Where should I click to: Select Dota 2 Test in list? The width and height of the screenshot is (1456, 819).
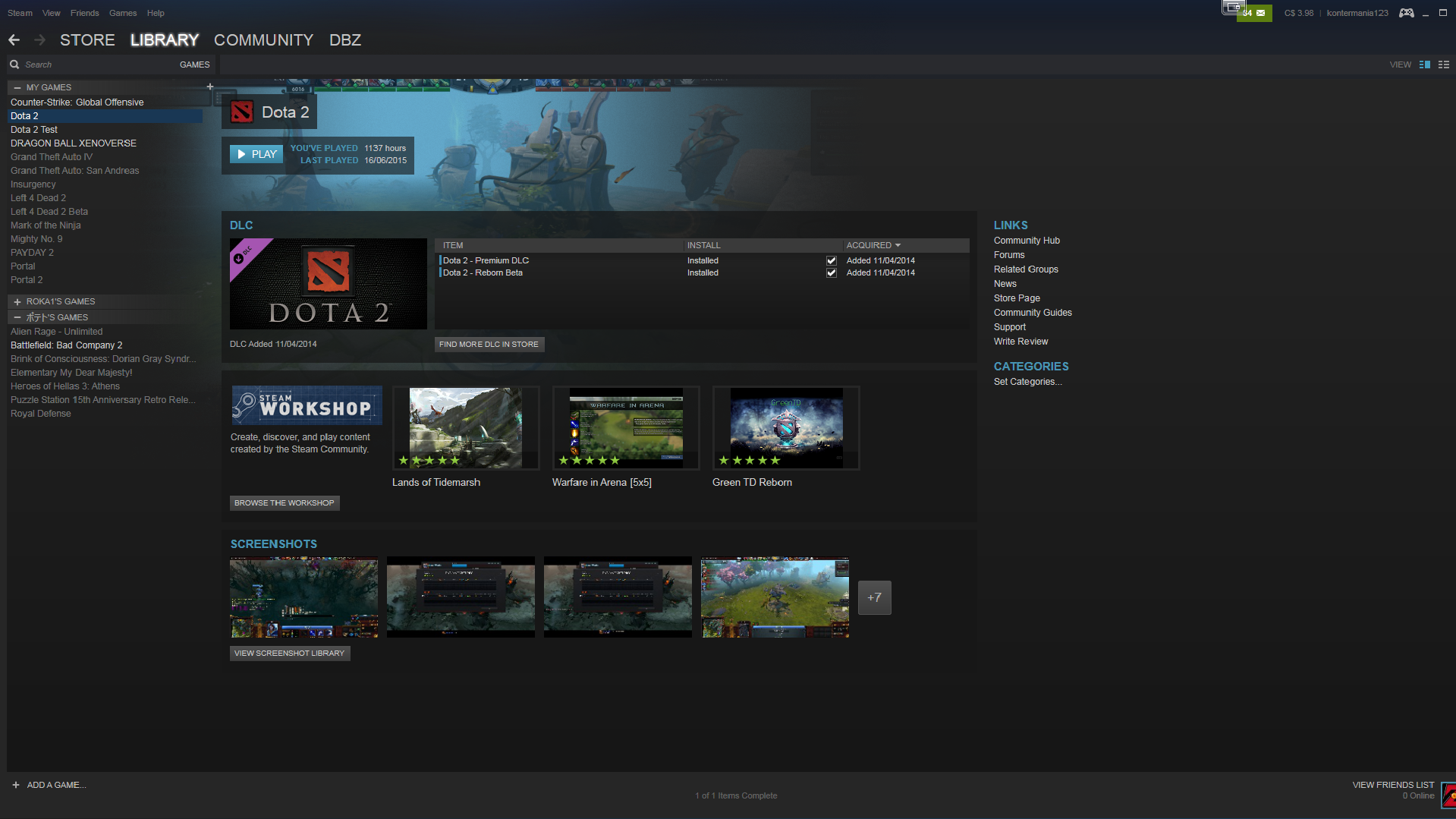34,130
